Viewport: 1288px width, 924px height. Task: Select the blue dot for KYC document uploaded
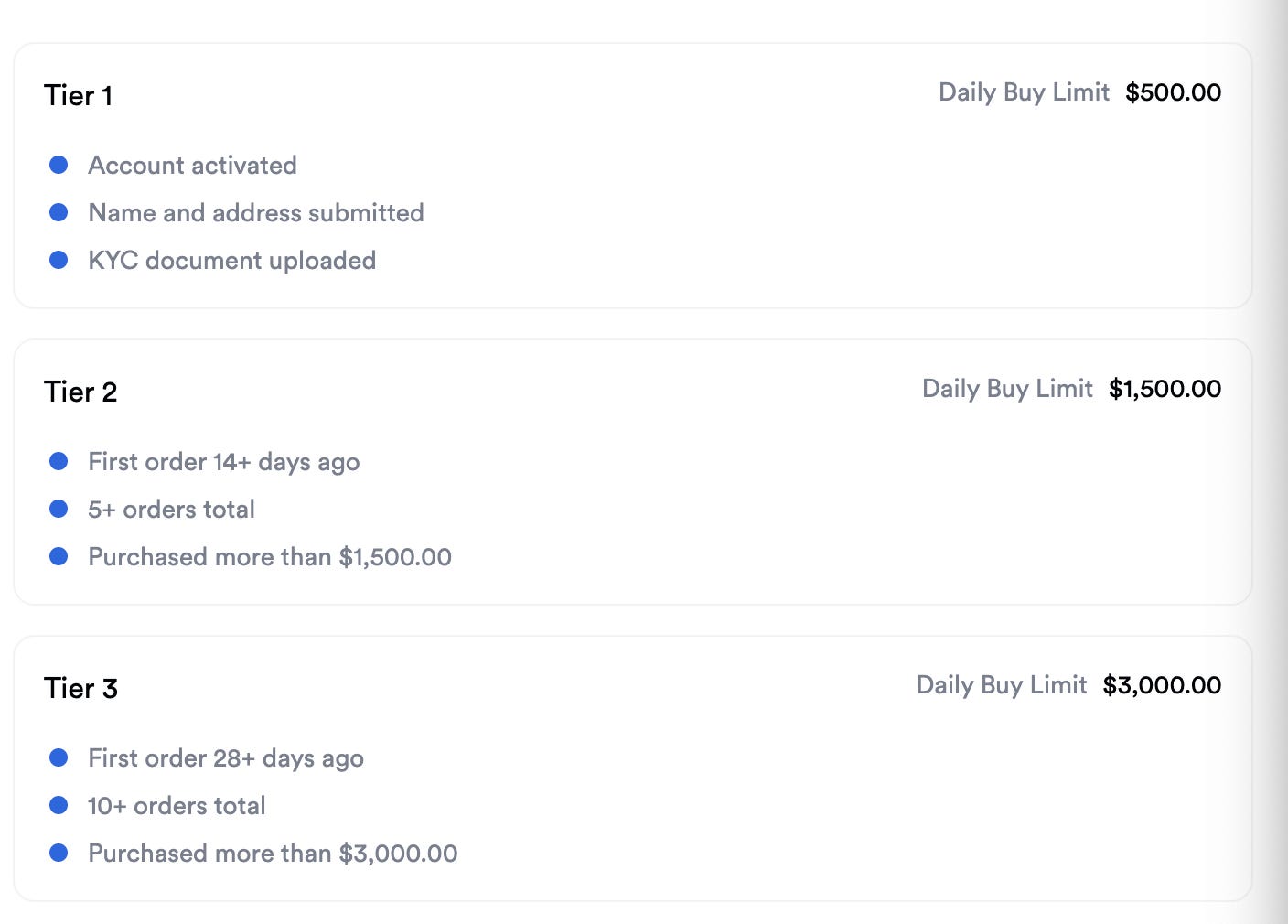point(59,260)
